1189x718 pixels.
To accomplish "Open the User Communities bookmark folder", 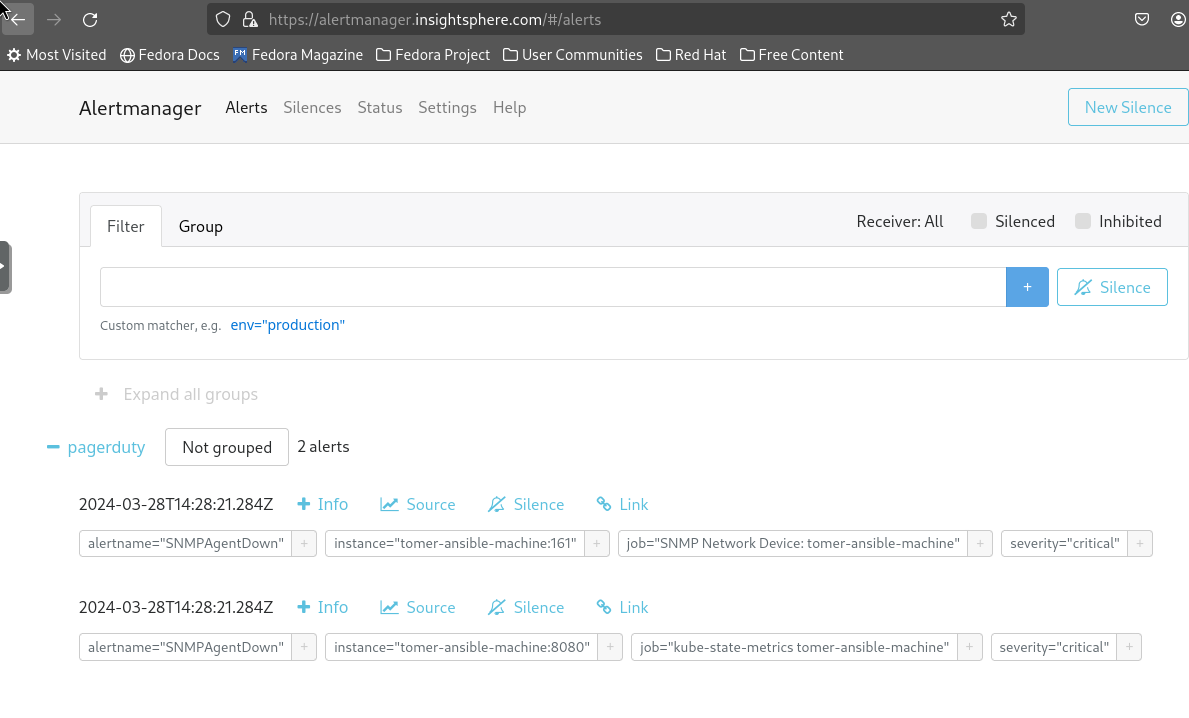I will pos(573,55).
